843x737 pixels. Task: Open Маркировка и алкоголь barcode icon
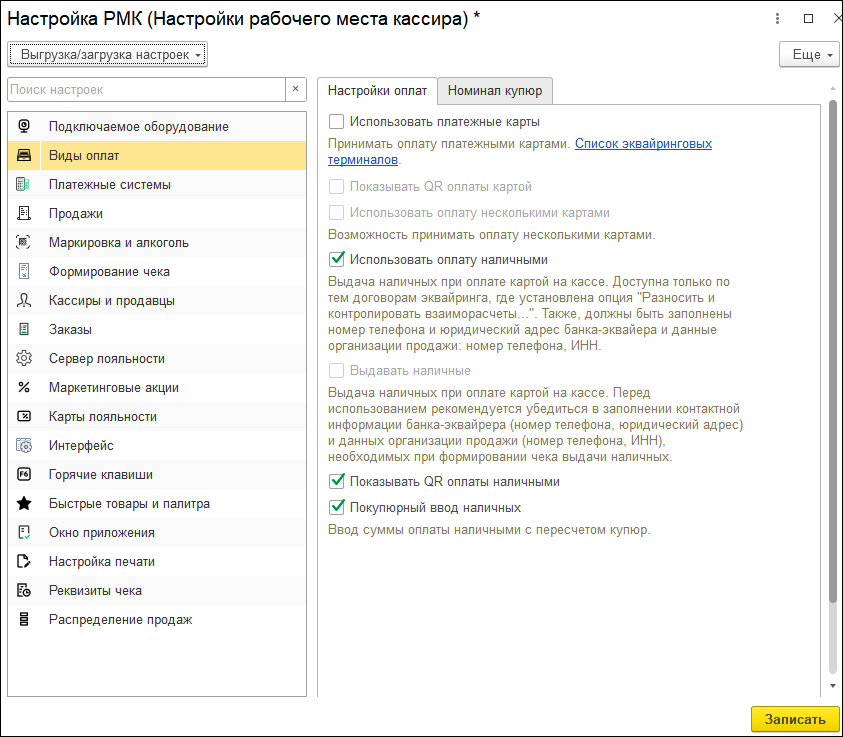point(25,243)
